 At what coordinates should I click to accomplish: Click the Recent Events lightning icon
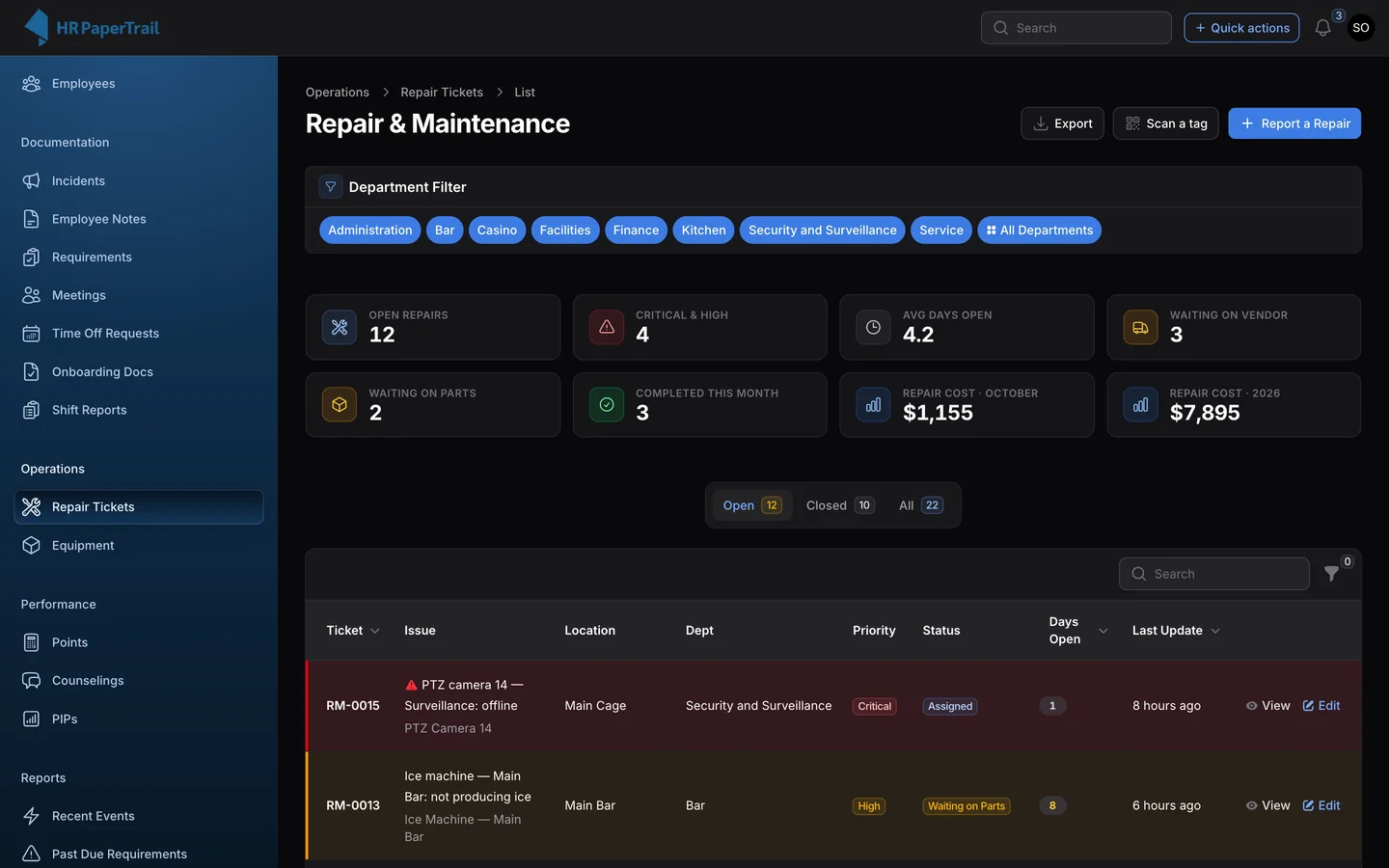pos(31,816)
